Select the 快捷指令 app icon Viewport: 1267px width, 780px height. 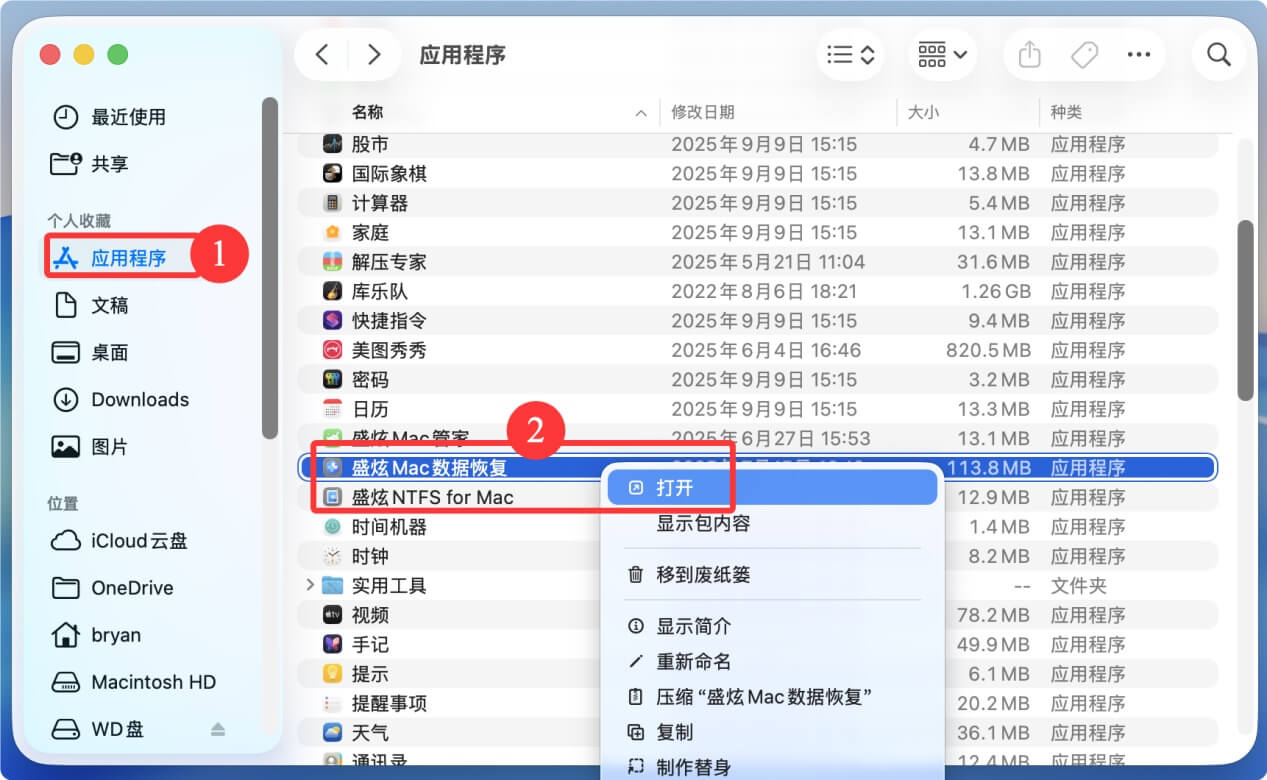(x=331, y=320)
